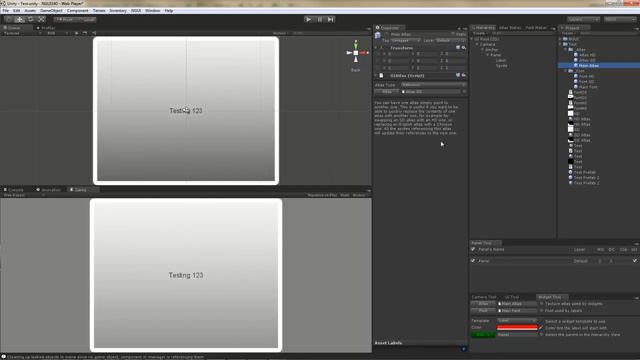Select the Rotate tool in toolbar
640x360 pixels.
31,19
